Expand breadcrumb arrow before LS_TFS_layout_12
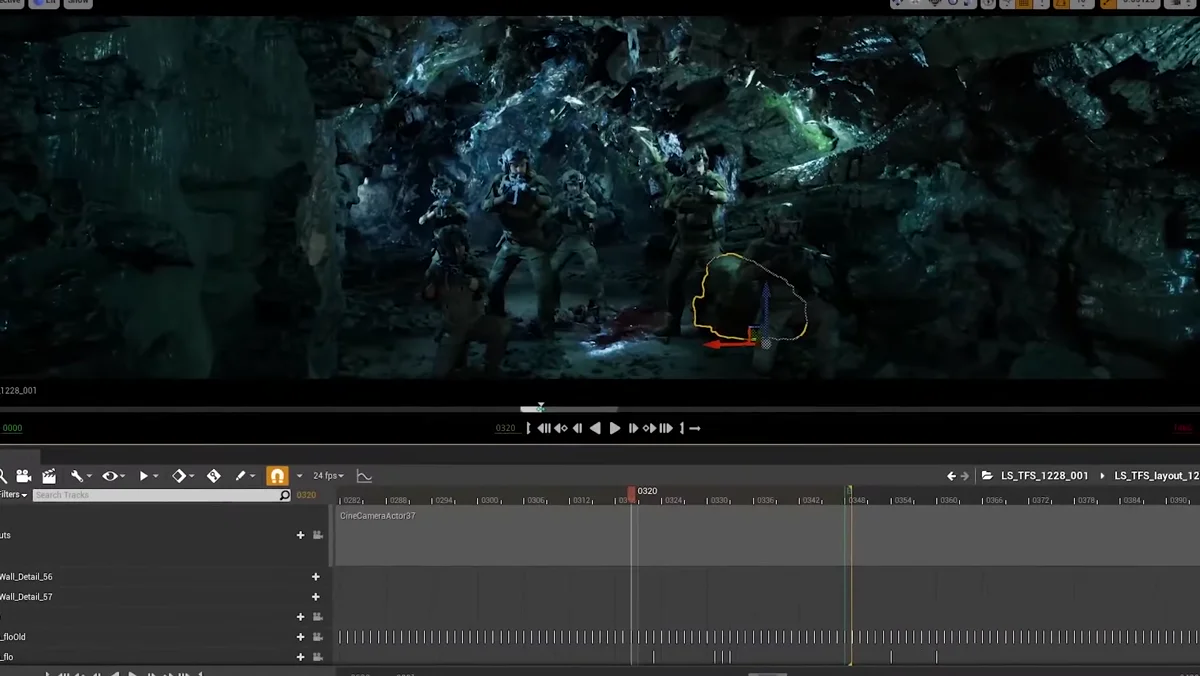Screen dimensions: 1200x676 pyautogui.click(x=1102, y=476)
